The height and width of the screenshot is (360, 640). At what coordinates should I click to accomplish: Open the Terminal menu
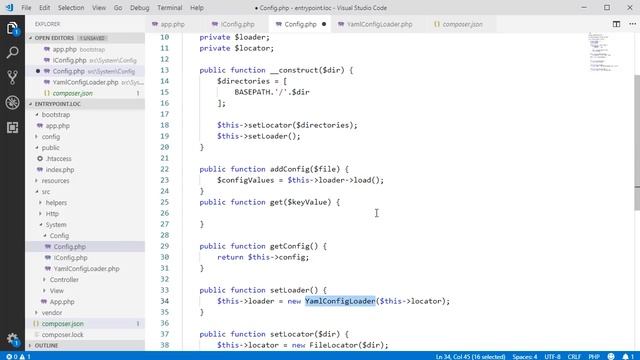169,8
